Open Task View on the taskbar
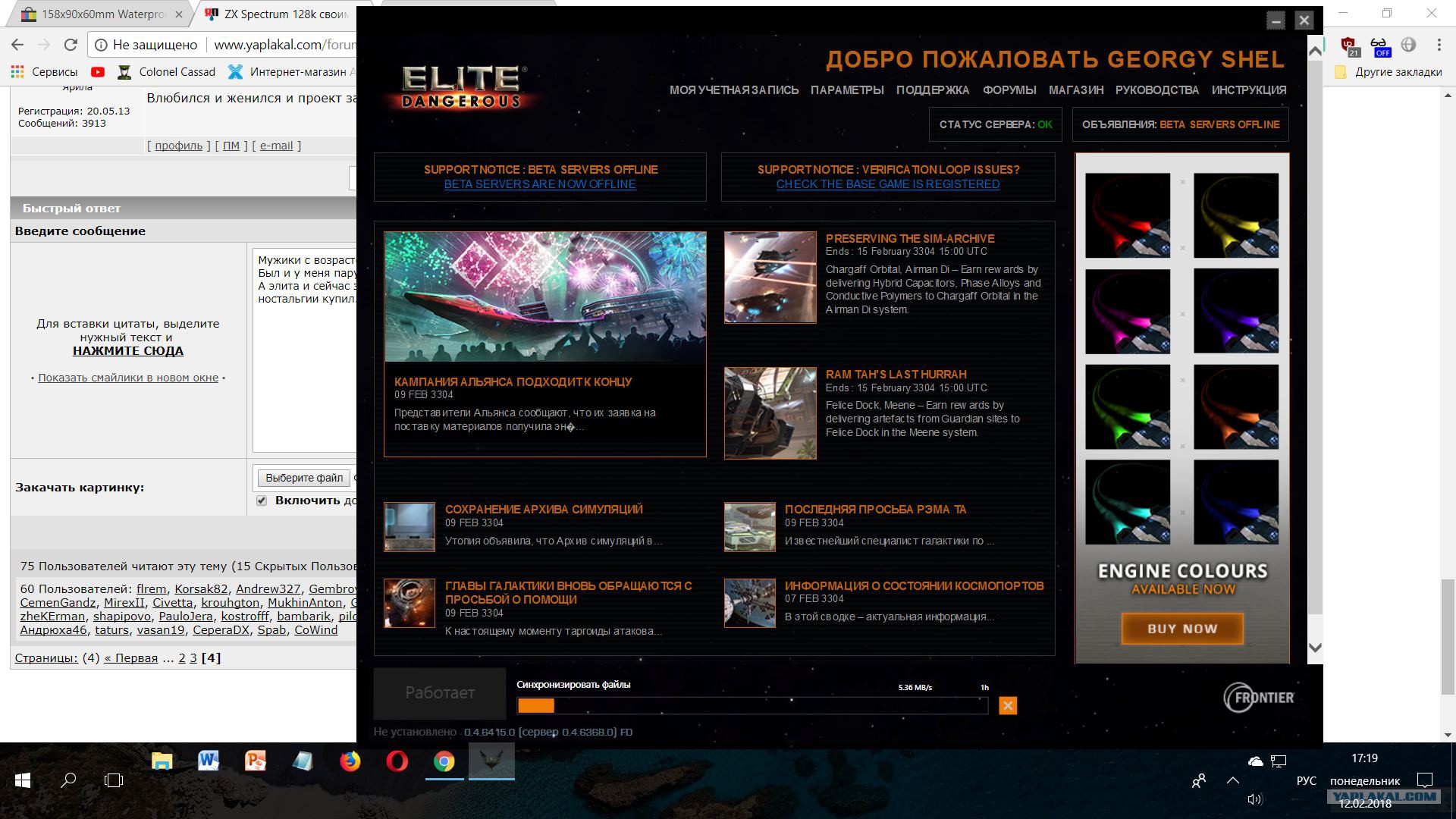The image size is (1456, 819). (x=114, y=780)
